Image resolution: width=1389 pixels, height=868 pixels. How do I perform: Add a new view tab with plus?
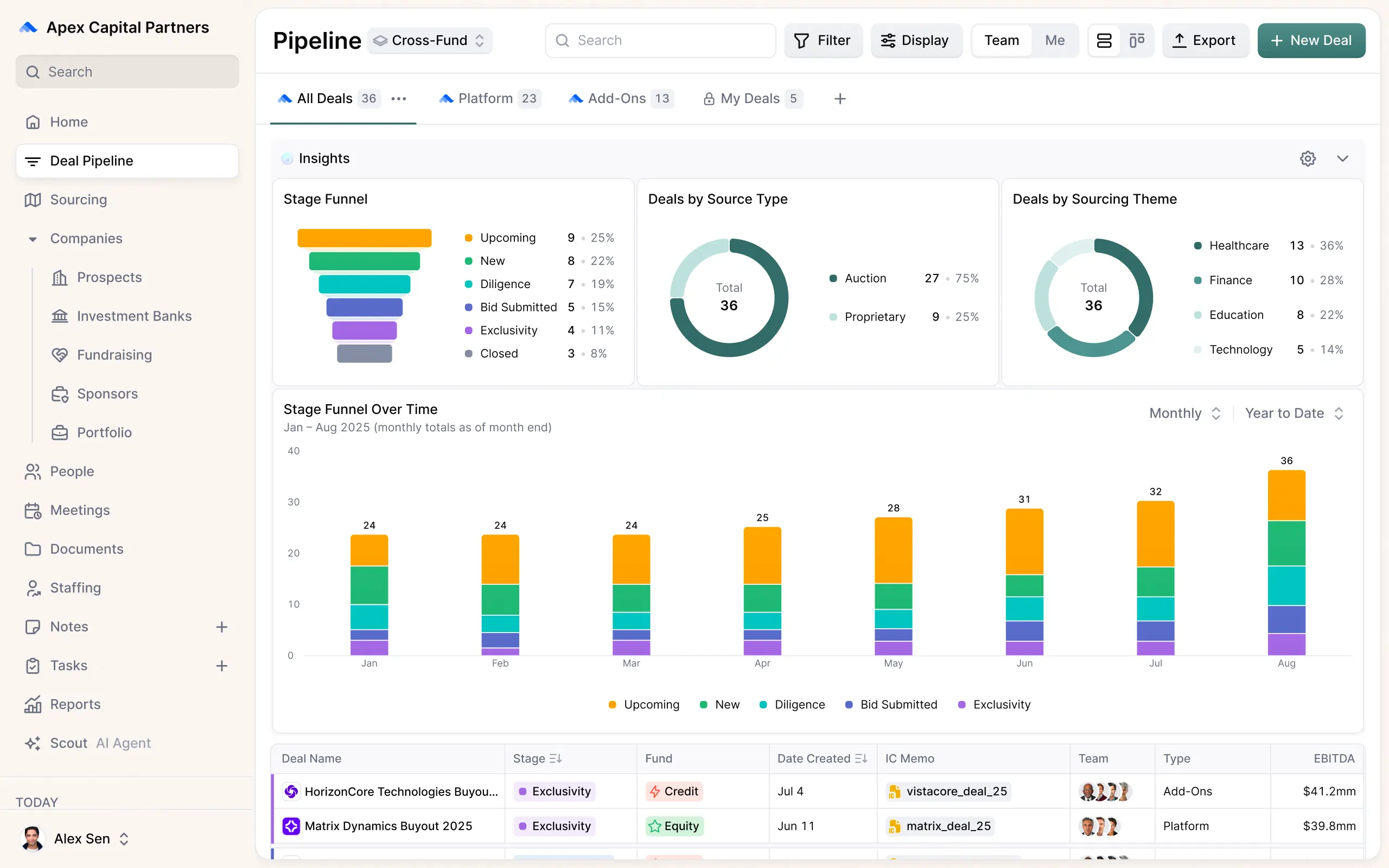pyautogui.click(x=840, y=99)
